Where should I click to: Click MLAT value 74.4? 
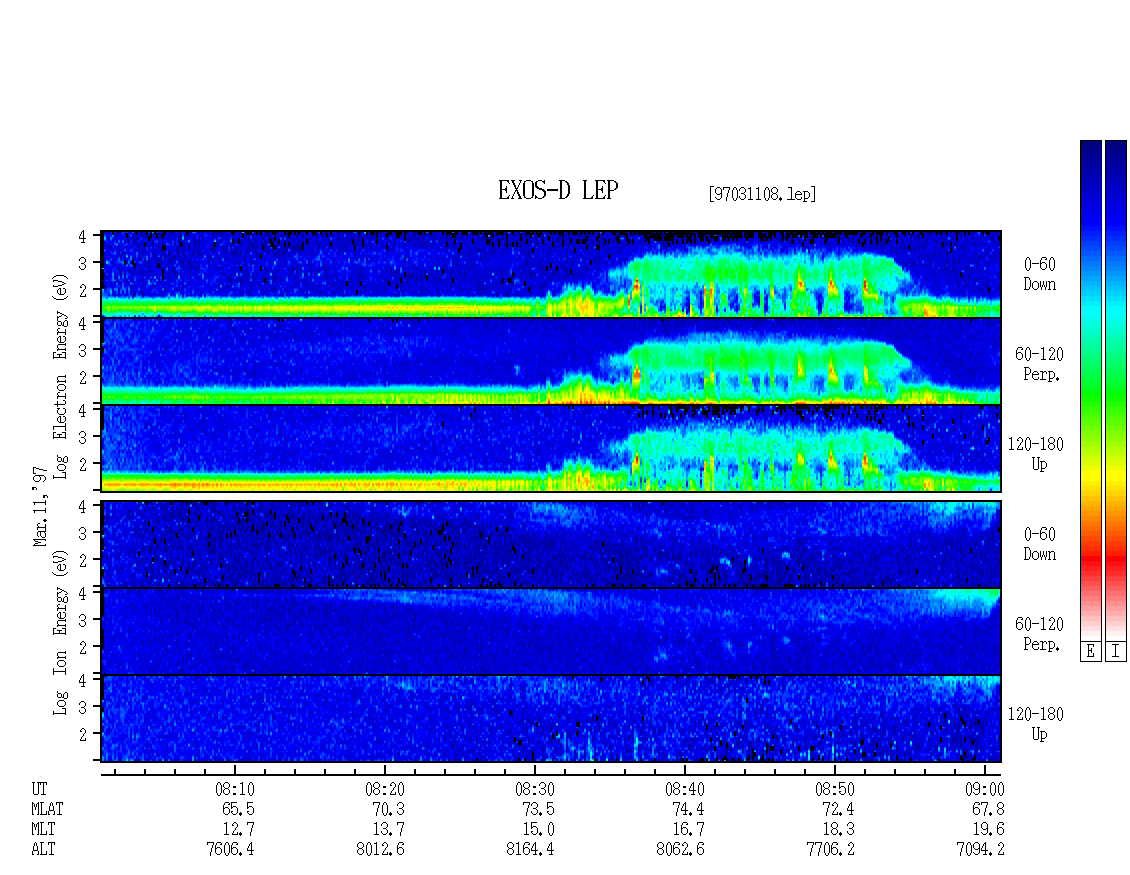coord(688,809)
